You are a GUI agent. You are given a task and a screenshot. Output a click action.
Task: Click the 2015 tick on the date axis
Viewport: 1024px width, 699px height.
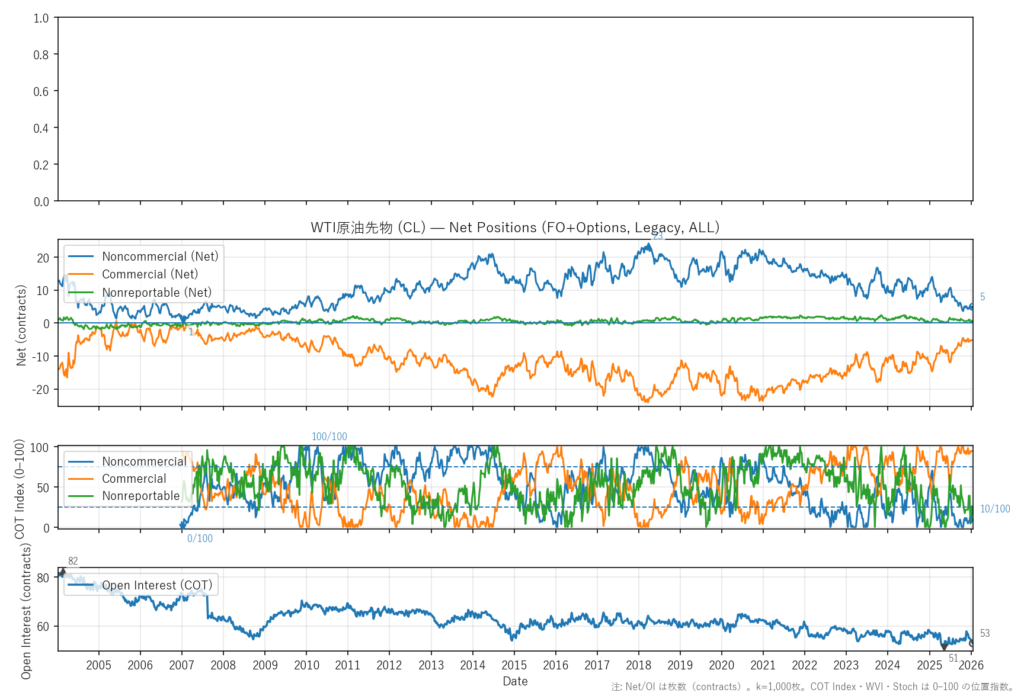514,664
